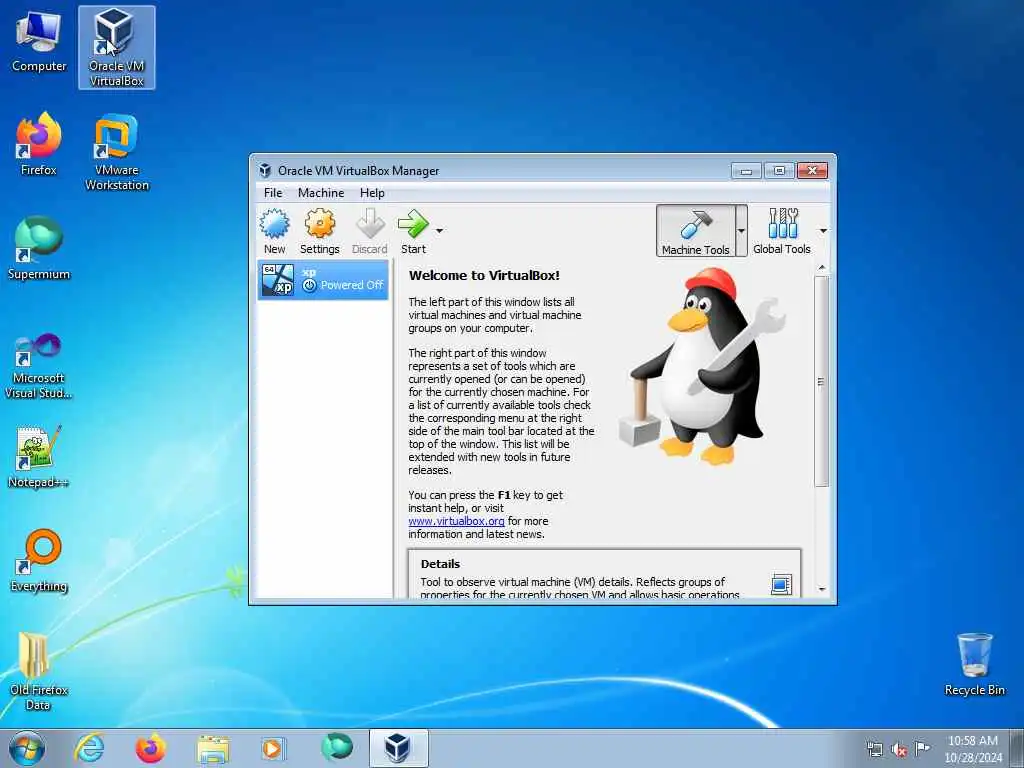Expand the Global Tools dropdown arrow
1024x768 pixels.
[823, 231]
